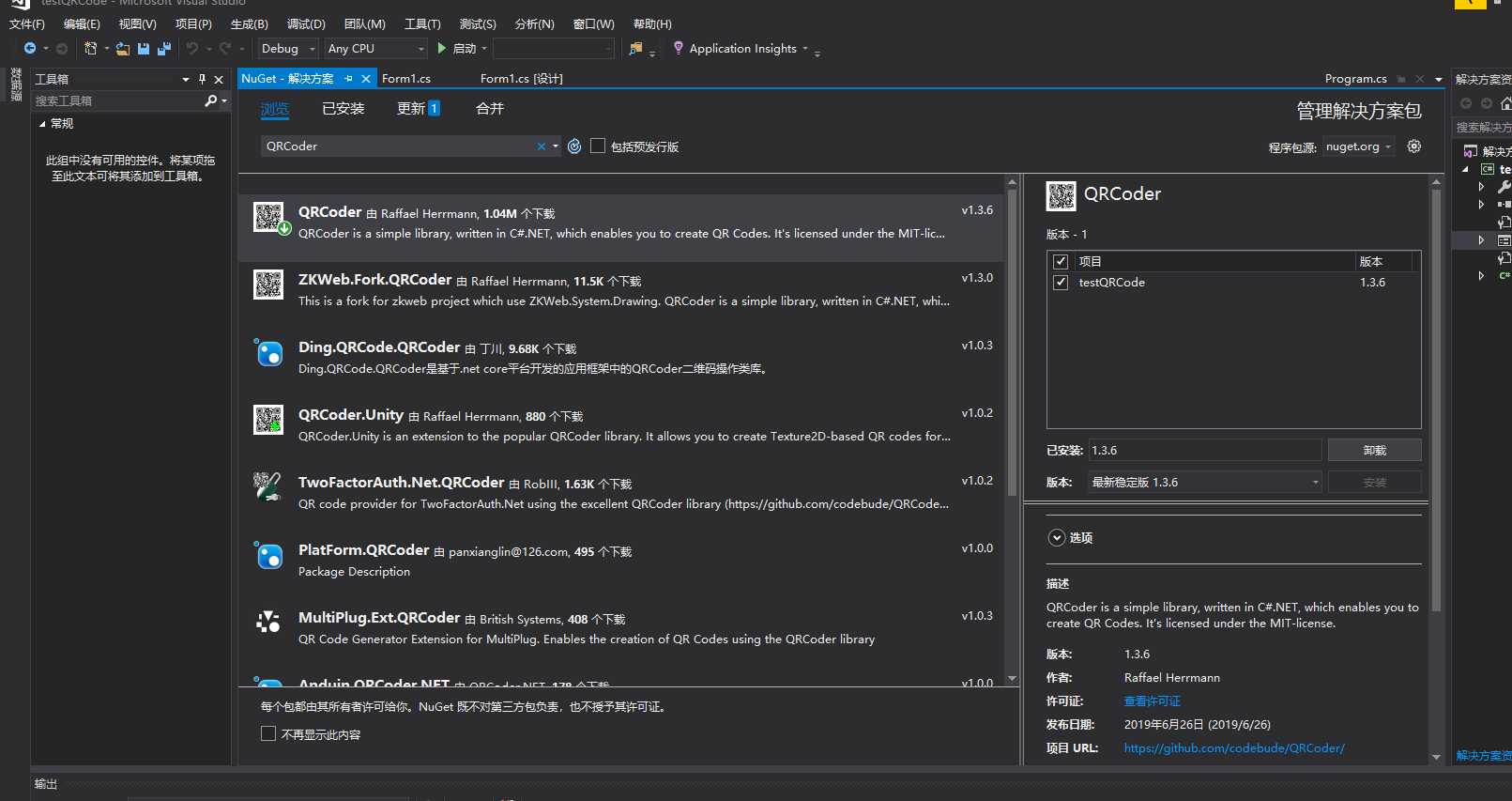Close the Toolbox panel
The height and width of the screenshot is (801, 1512).
coord(219,80)
